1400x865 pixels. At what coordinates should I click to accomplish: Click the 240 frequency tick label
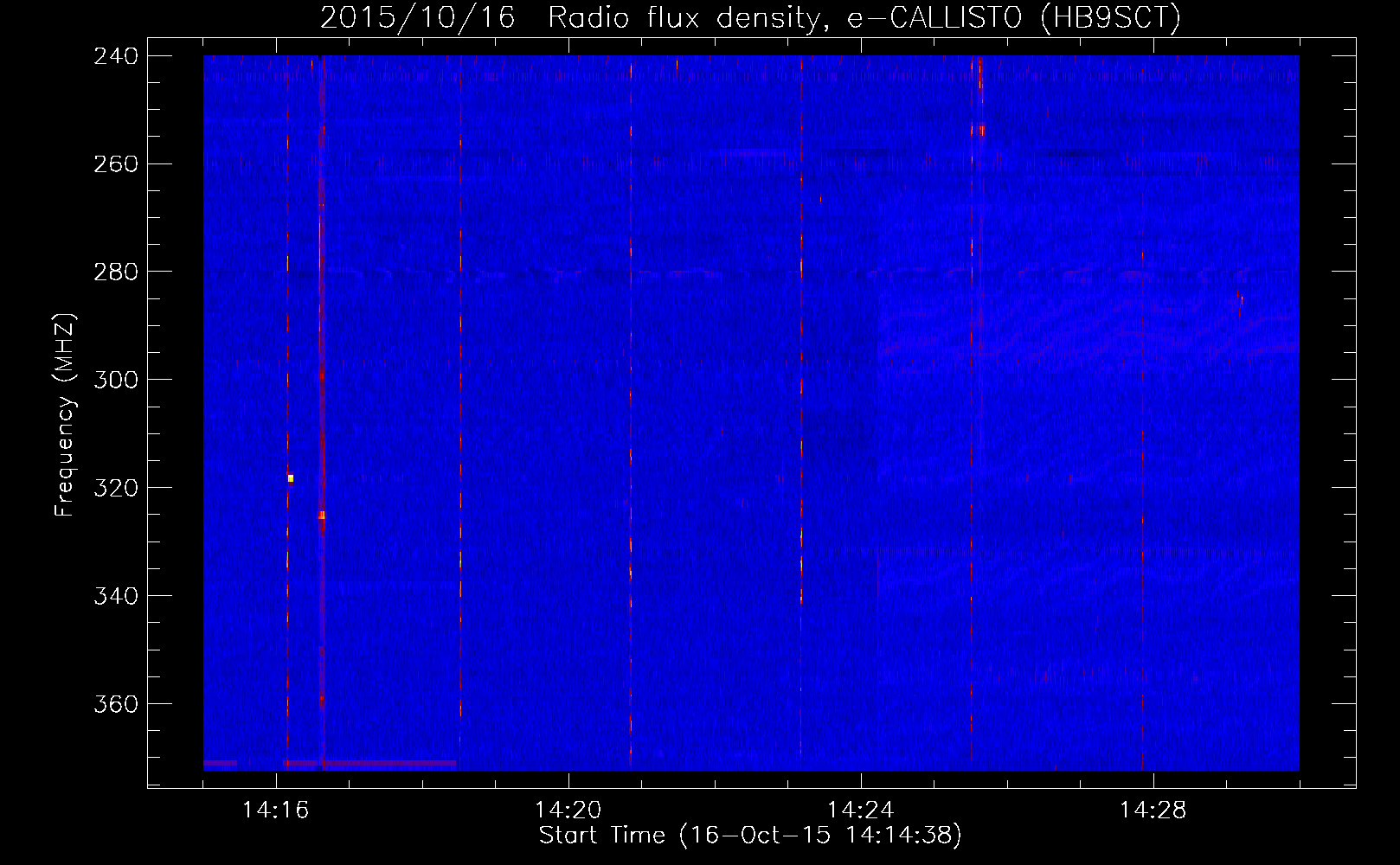116,56
